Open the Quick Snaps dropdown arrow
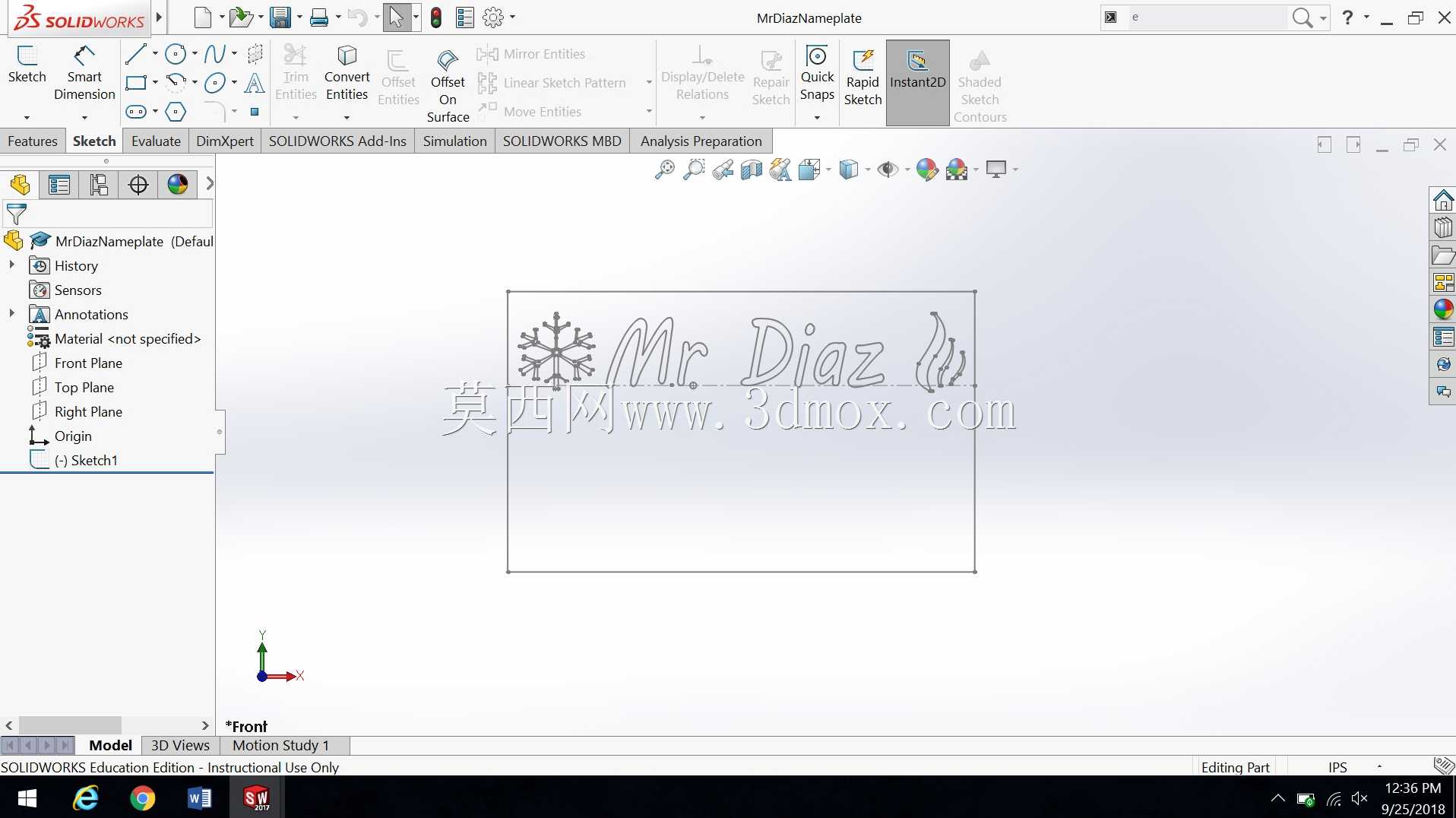This screenshot has height=818, width=1456. tap(817, 118)
